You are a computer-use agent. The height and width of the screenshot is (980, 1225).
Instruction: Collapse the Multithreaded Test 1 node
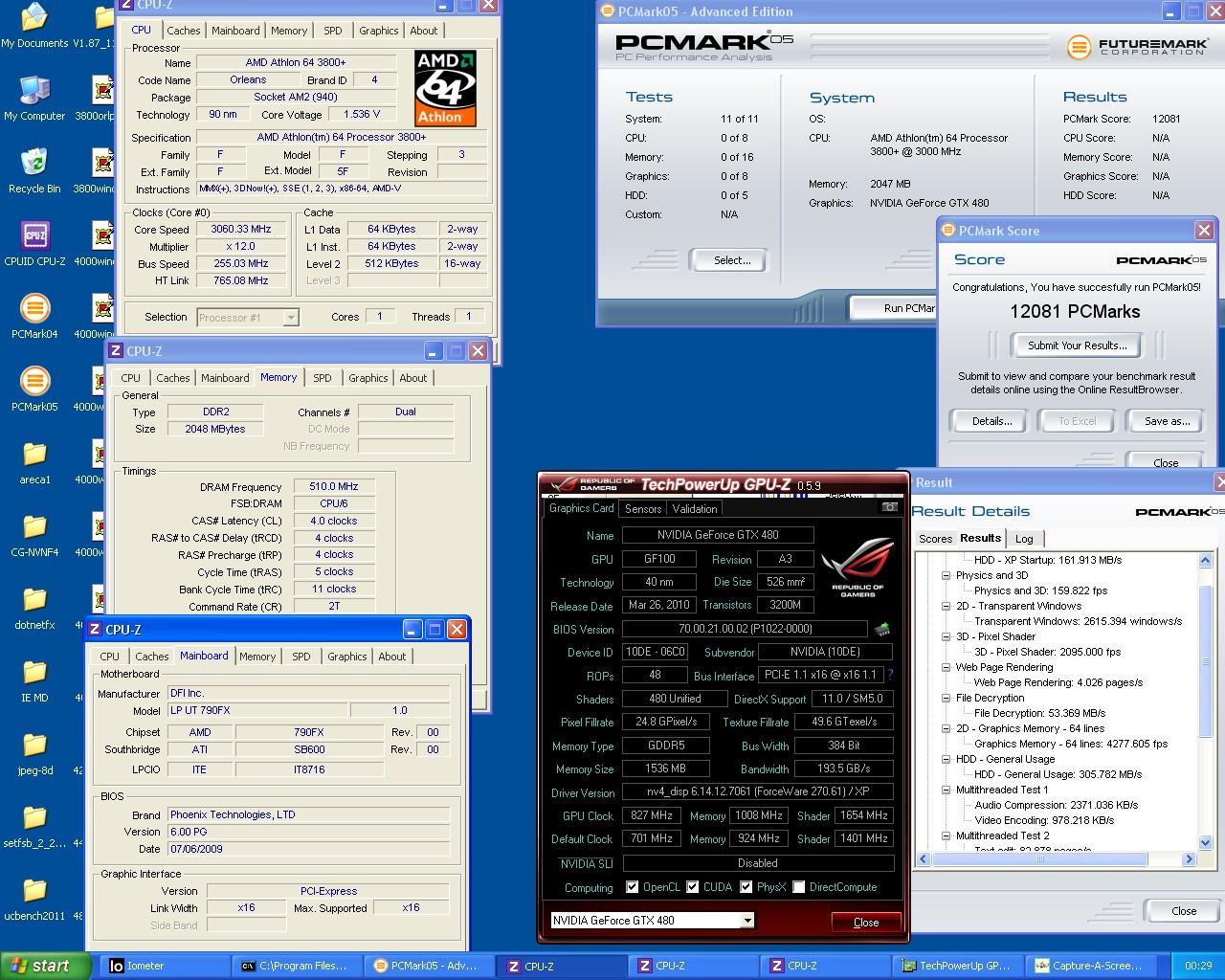pos(946,790)
